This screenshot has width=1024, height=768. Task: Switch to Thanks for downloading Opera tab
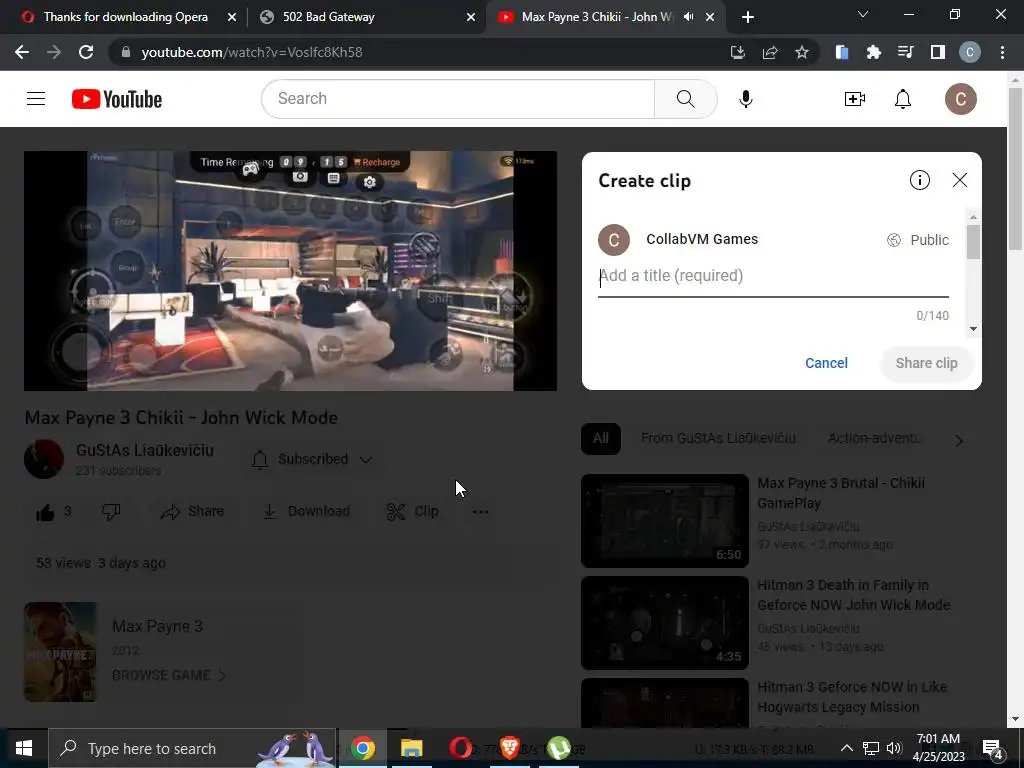click(x=125, y=17)
